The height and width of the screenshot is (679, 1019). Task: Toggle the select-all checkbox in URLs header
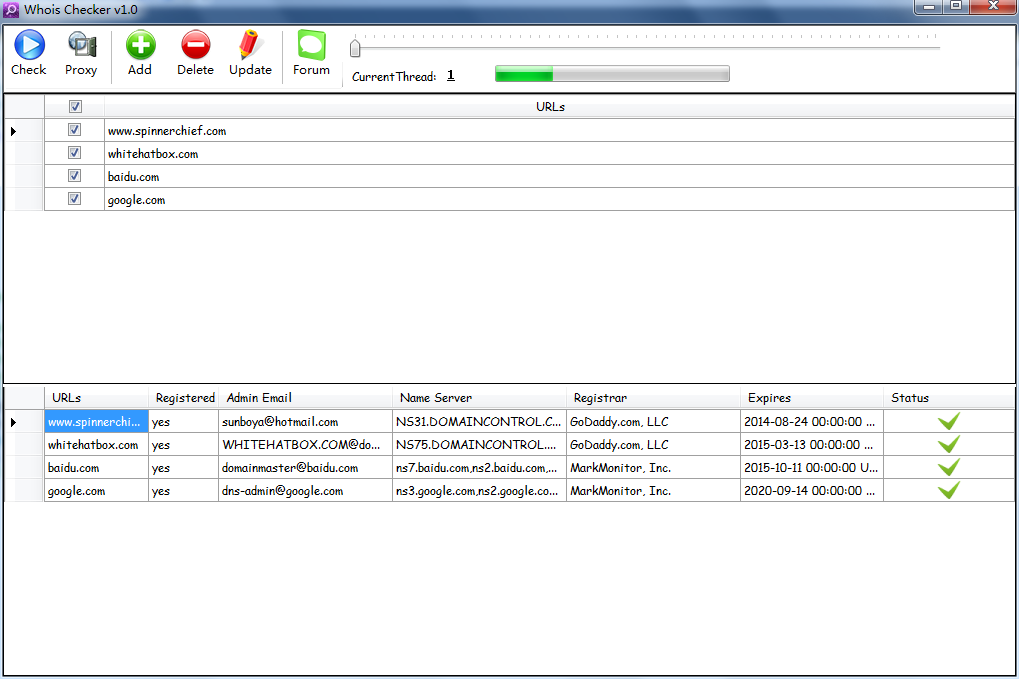[75, 107]
